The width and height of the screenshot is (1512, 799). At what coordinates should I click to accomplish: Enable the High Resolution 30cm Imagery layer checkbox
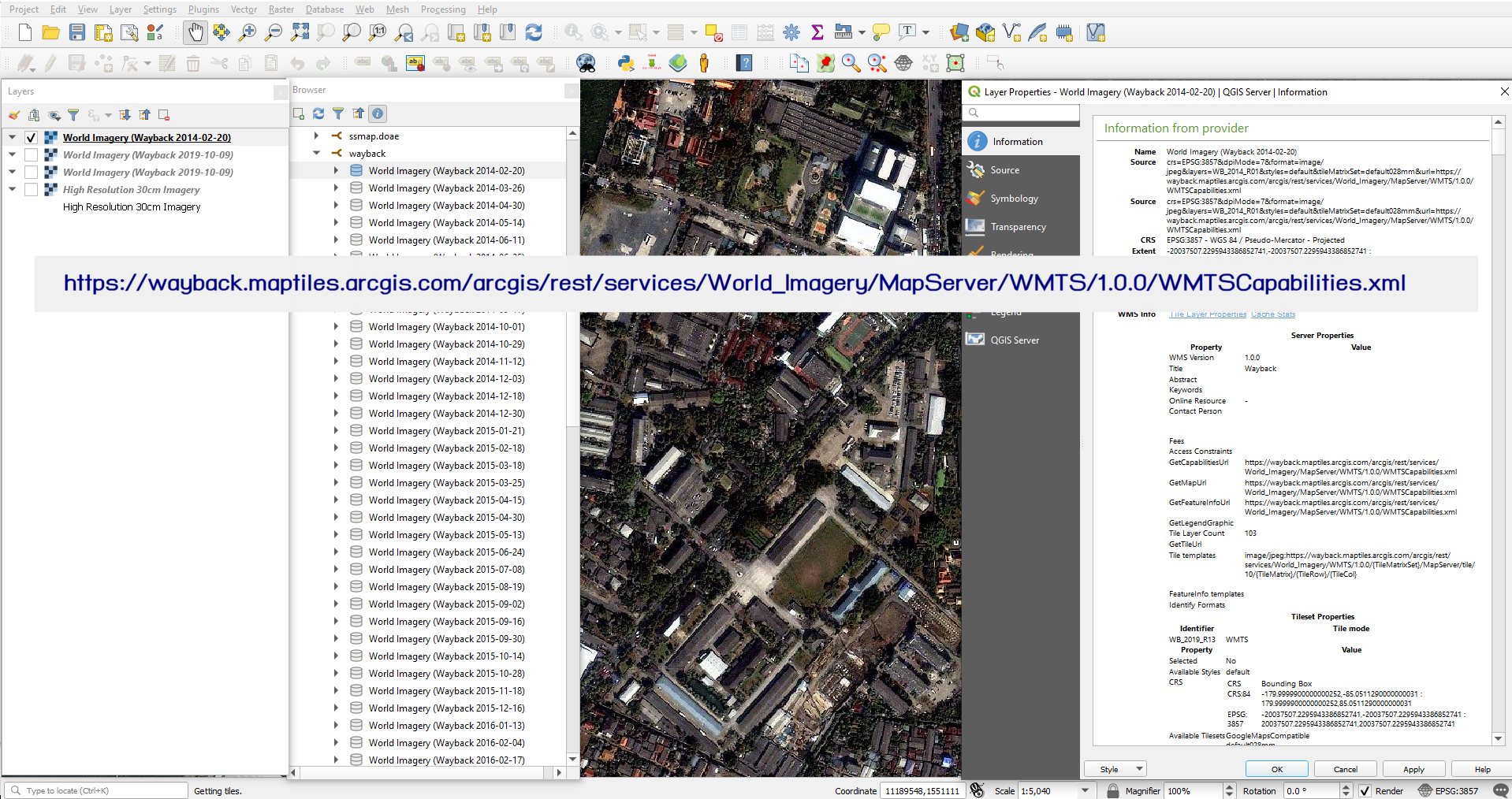pos(32,190)
